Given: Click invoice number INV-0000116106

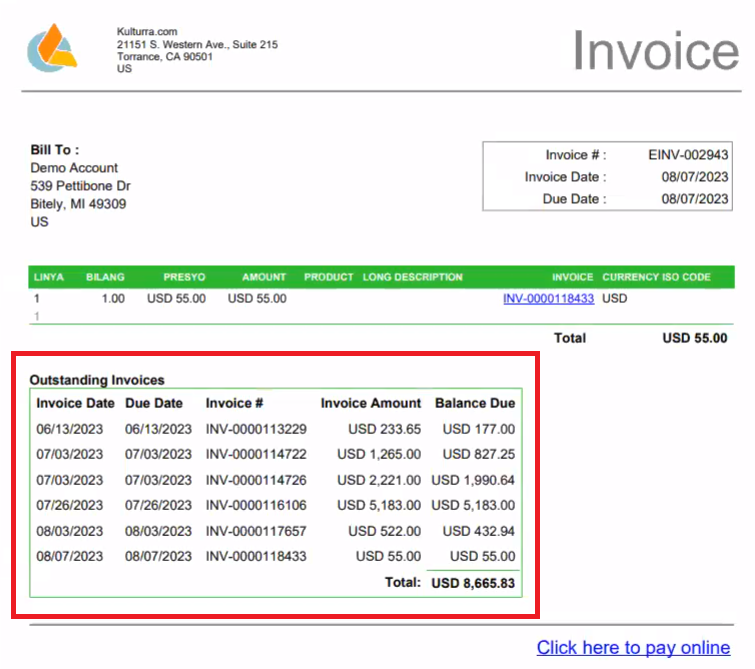Looking at the screenshot, I should (x=256, y=505).
